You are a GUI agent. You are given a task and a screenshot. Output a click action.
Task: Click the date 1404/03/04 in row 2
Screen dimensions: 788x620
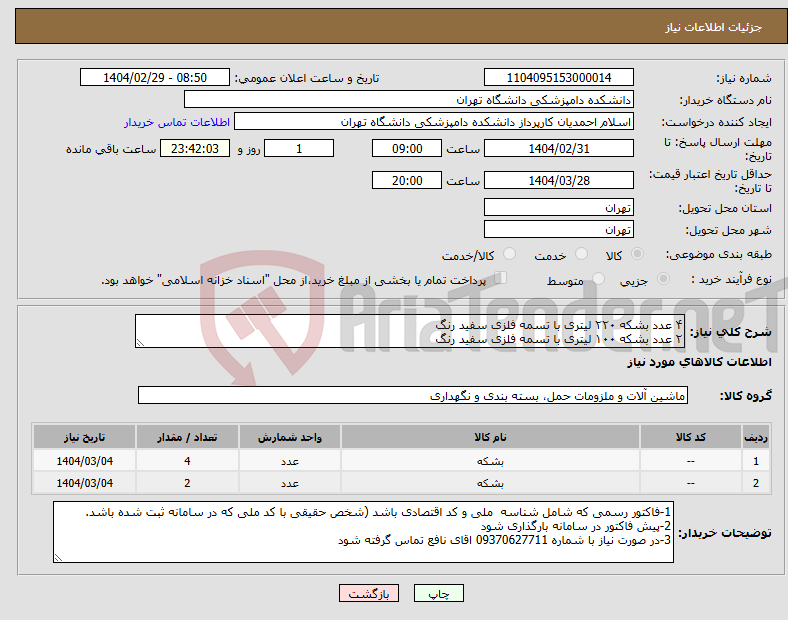click(x=84, y=483)
